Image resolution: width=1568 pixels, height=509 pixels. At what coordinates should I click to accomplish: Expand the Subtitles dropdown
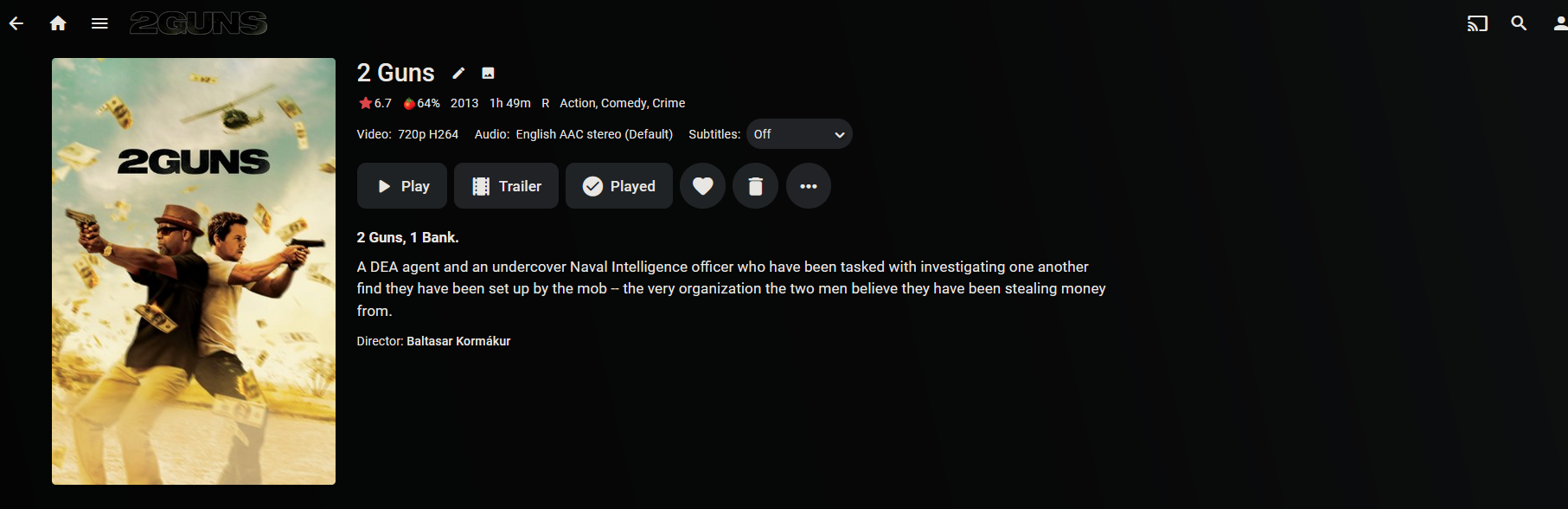799,134
